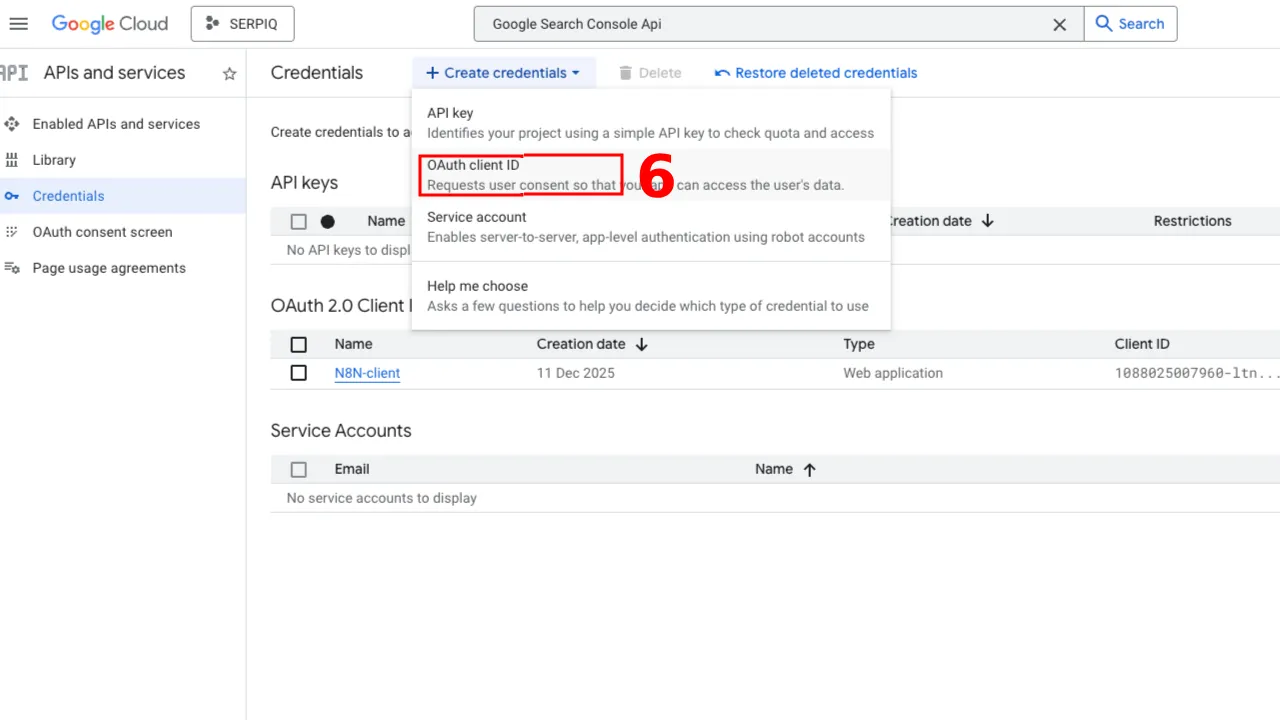This screenshot has width=1280, height=720.
Task: Clear the search box with X icon
Action: tap(1059, 24)
